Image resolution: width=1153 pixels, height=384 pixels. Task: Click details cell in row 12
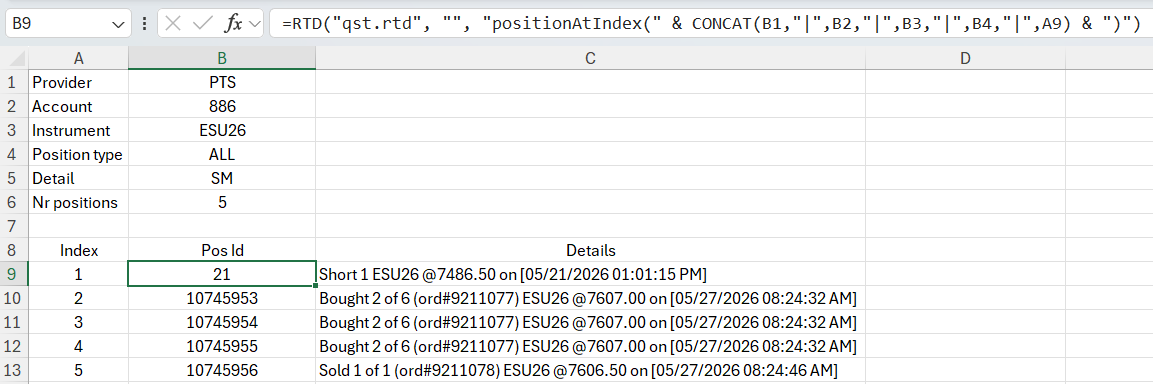[x=590, y=346]
